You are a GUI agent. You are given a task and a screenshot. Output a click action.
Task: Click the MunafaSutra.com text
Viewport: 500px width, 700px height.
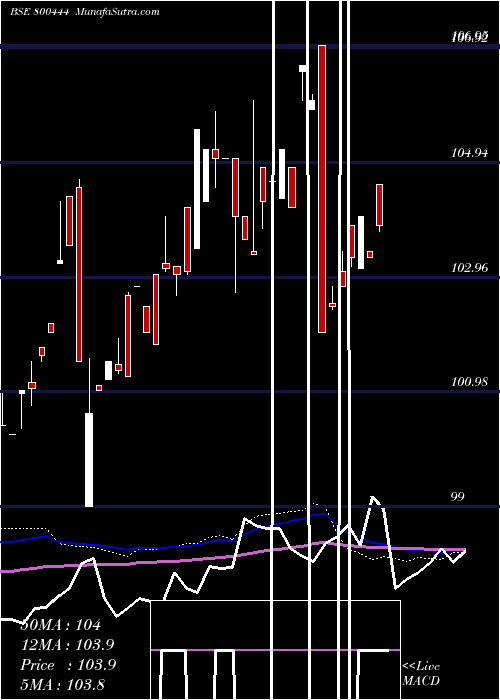117,11
